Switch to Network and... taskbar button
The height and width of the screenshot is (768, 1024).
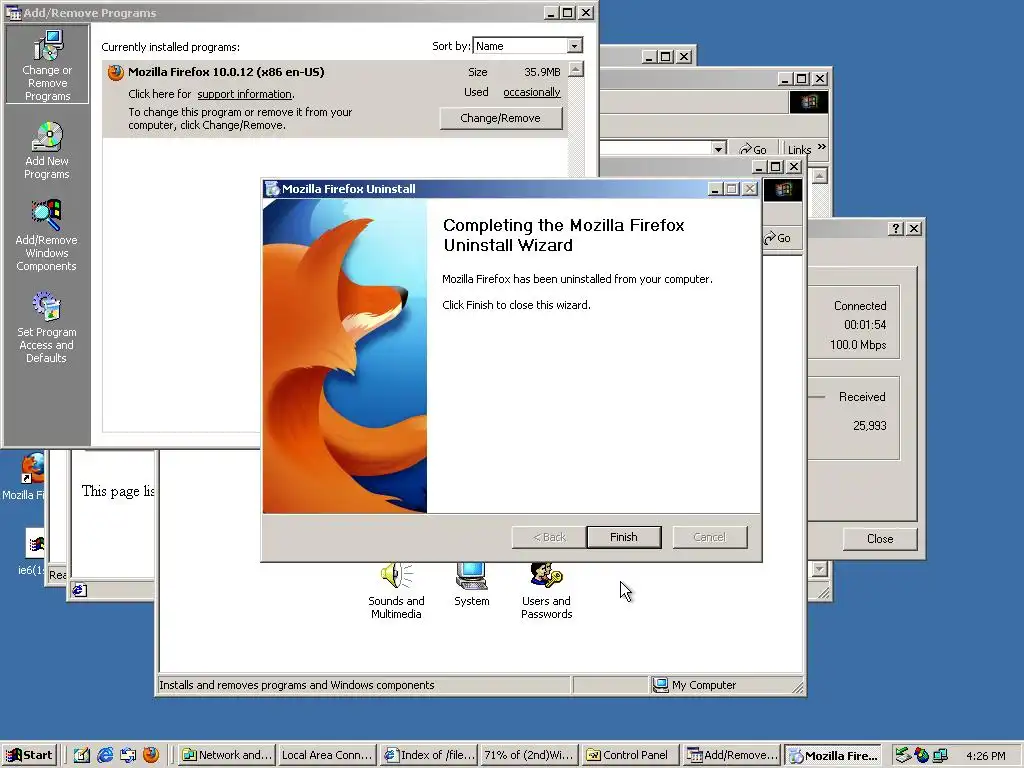tap(227, 755)
